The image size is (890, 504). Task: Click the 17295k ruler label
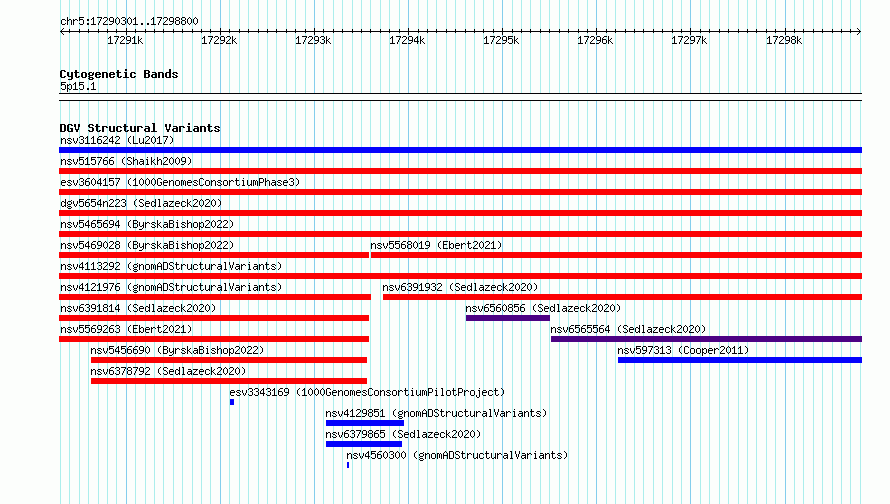501,40
